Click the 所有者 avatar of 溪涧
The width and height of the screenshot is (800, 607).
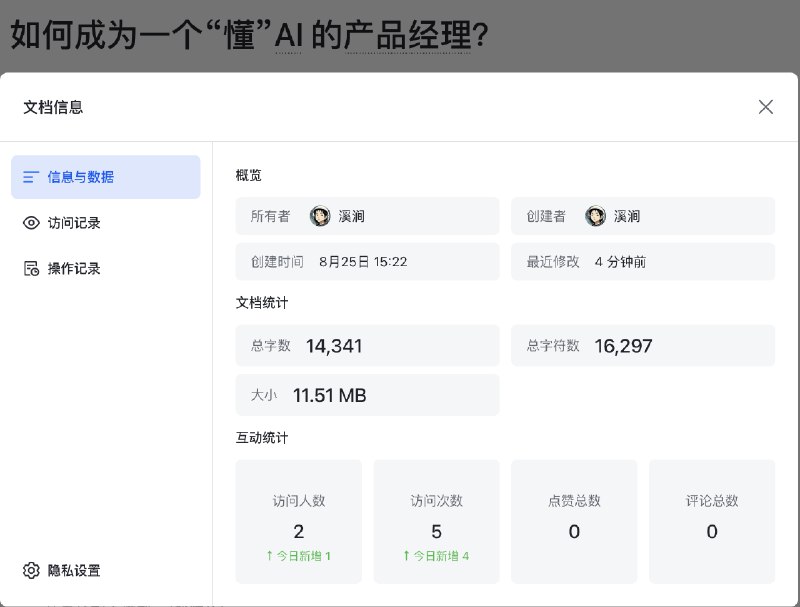point(320,216)
